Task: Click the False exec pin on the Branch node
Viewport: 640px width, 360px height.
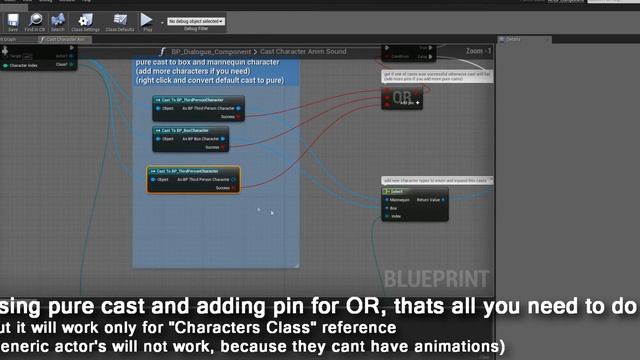Action: coord(430,57)
